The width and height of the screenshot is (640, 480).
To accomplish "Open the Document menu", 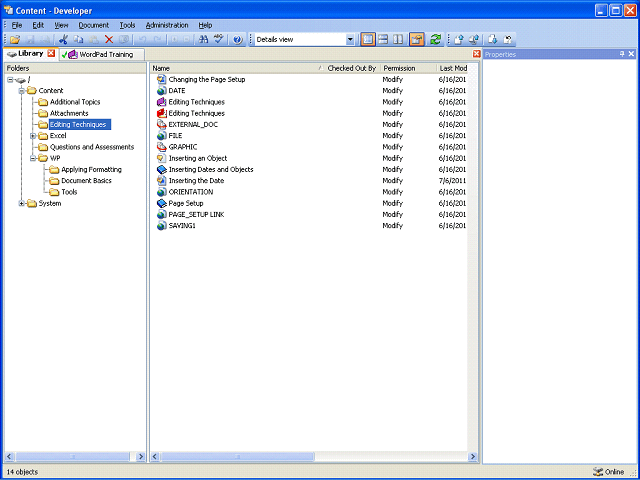I will click(x=93, y=25).
